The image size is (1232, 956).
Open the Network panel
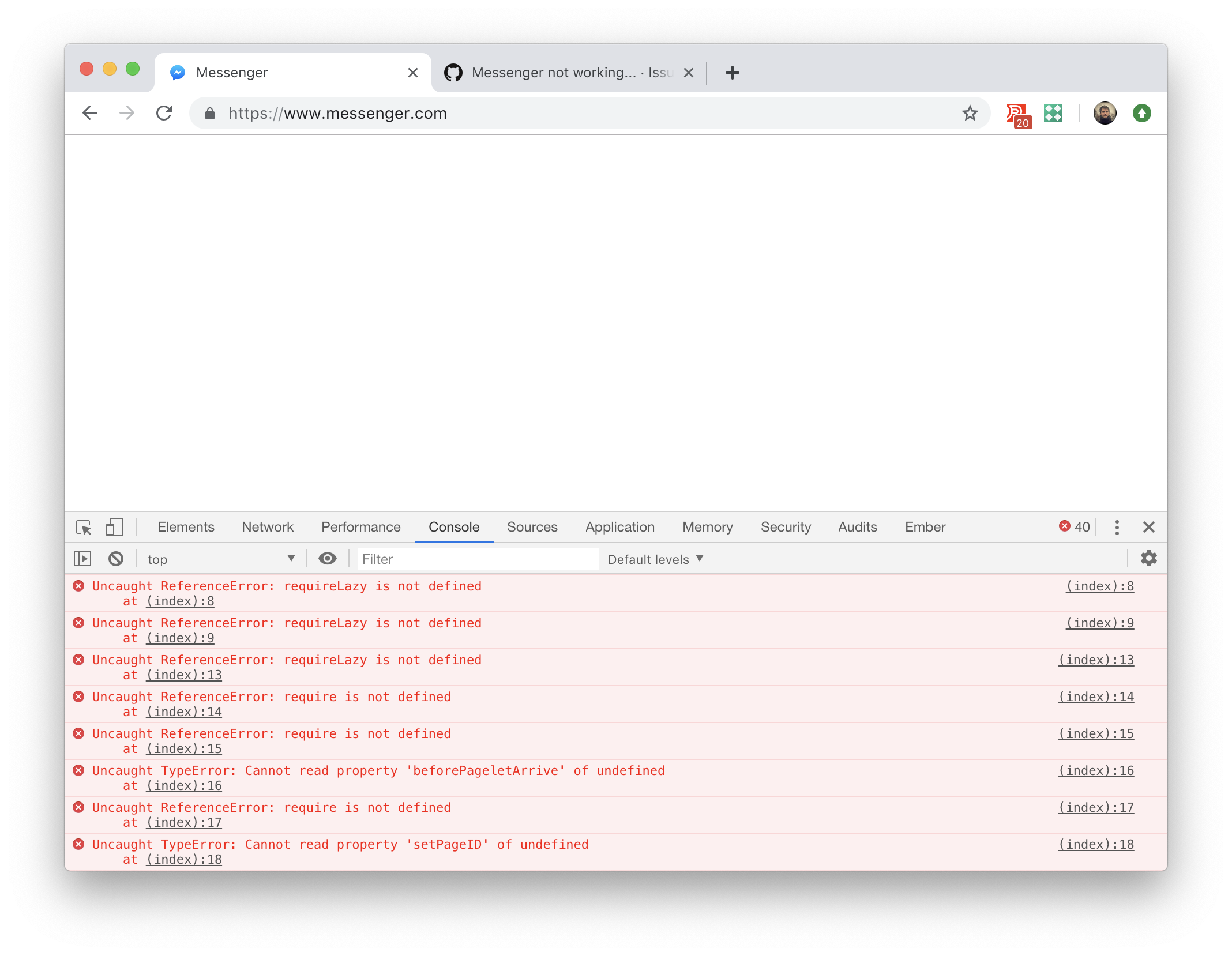pyautogui.click(x=268, y=527)
